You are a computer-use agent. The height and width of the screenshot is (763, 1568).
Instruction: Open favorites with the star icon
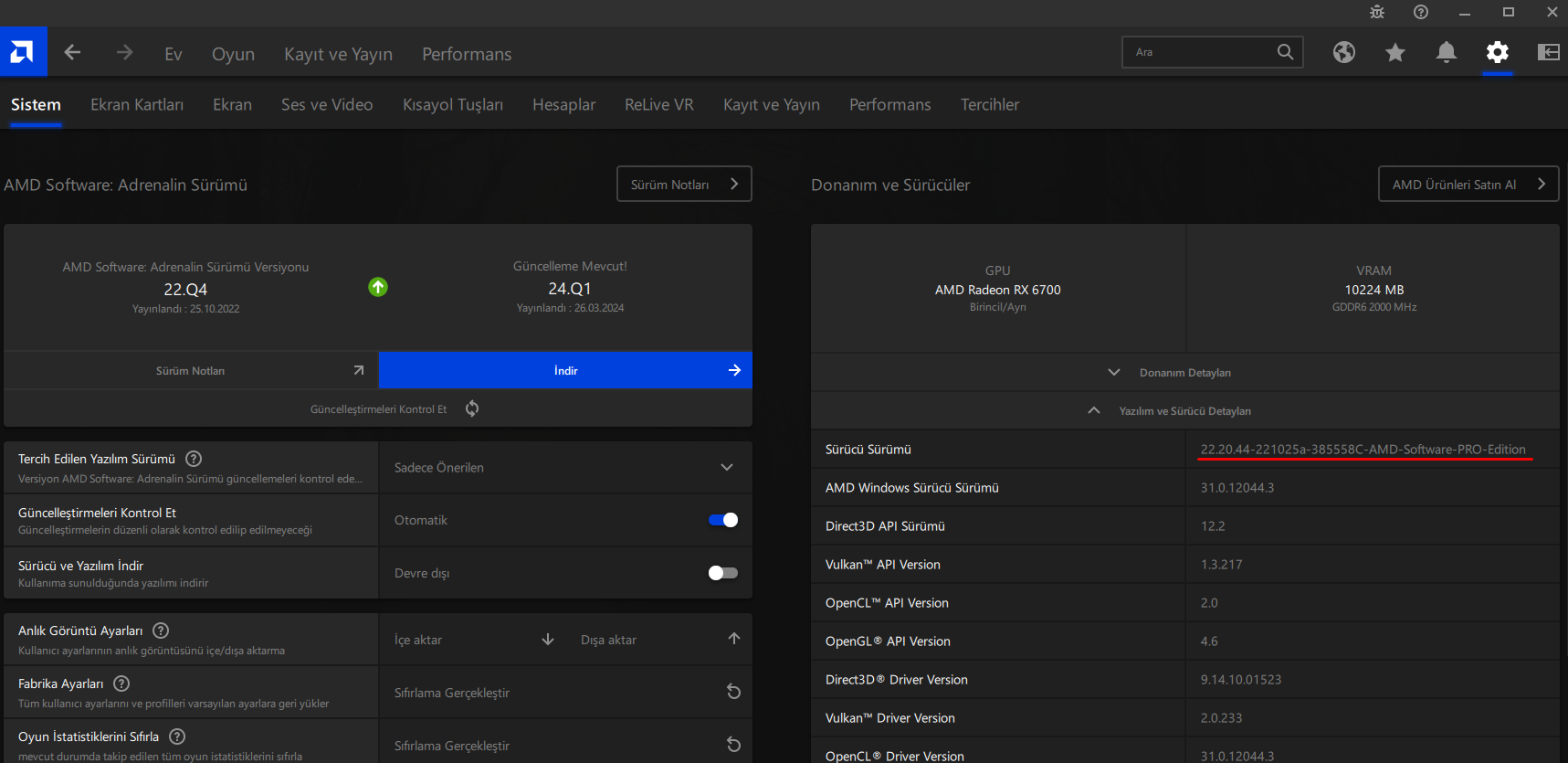click(x=1394, y=52)
